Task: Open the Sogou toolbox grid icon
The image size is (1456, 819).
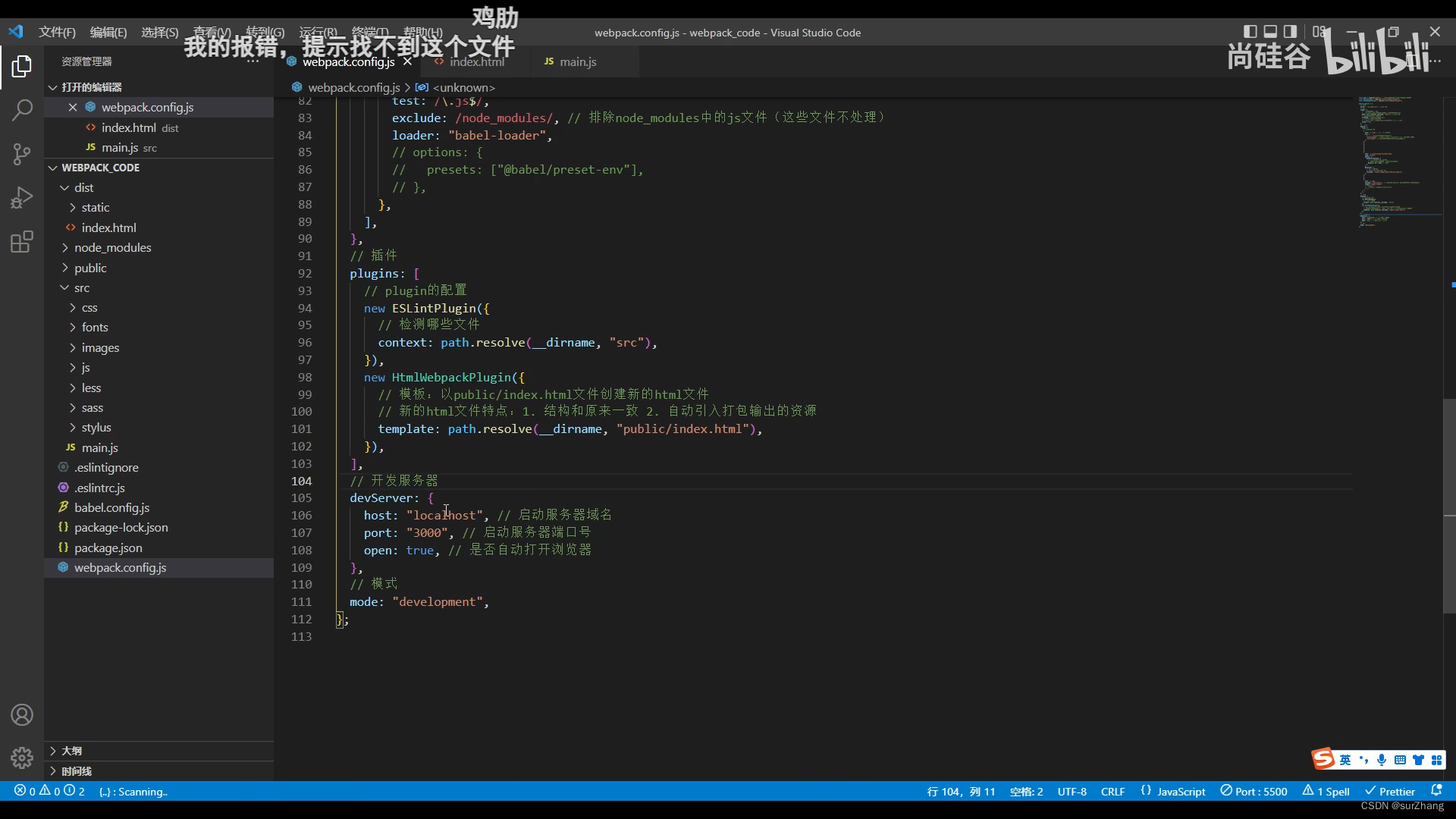Action: point(1436,760)
